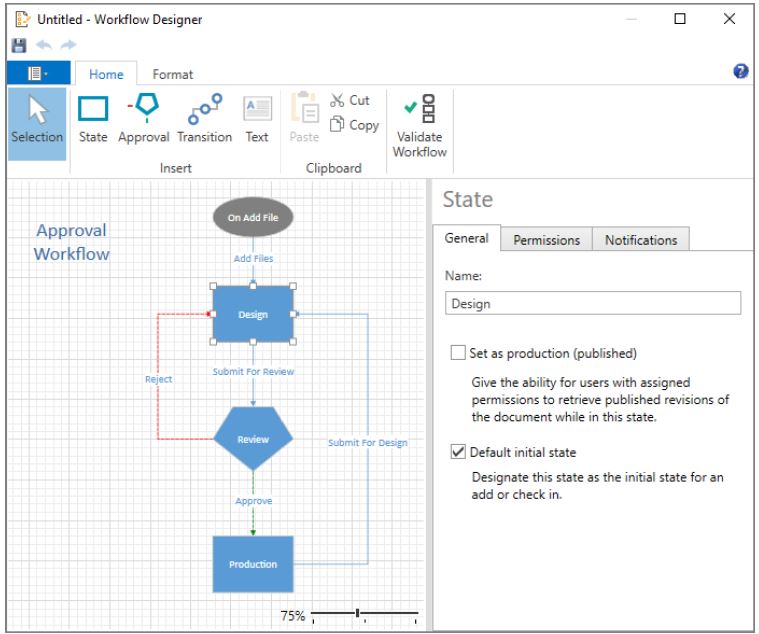Choose the Approval shape tool
759x634 pixels.
pyautogui.click(x=144, y=120)
